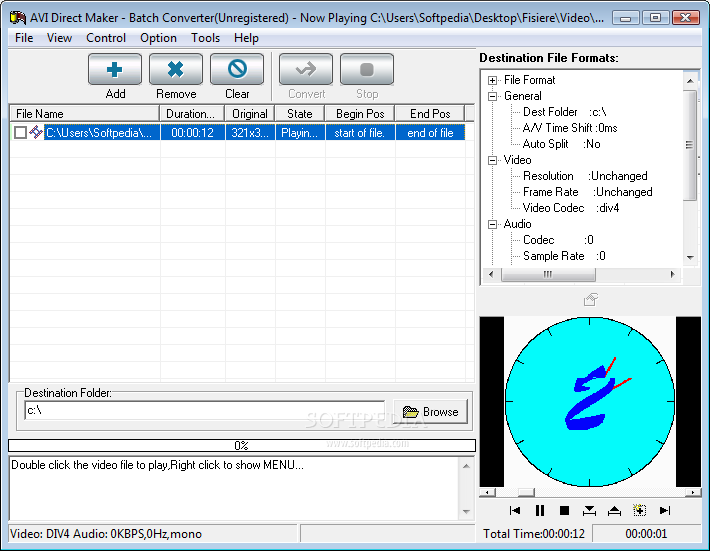
Task: Click format tree left scroll arrow
Action: 491,274
